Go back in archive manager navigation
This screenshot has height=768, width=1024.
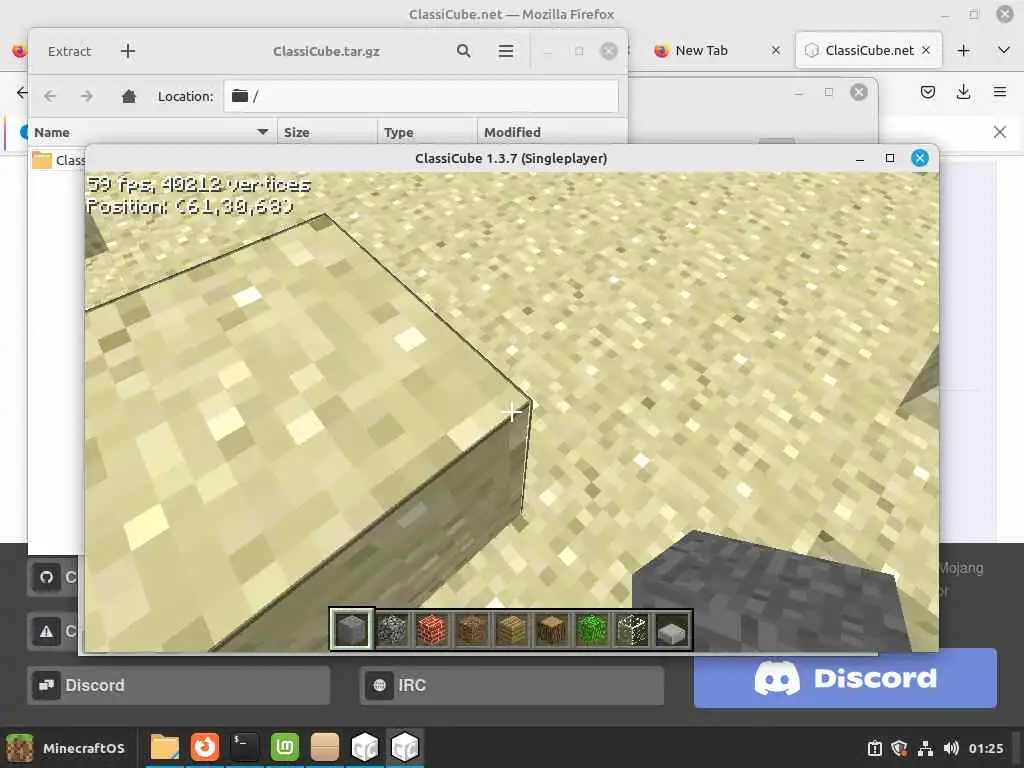coord(50,96)
